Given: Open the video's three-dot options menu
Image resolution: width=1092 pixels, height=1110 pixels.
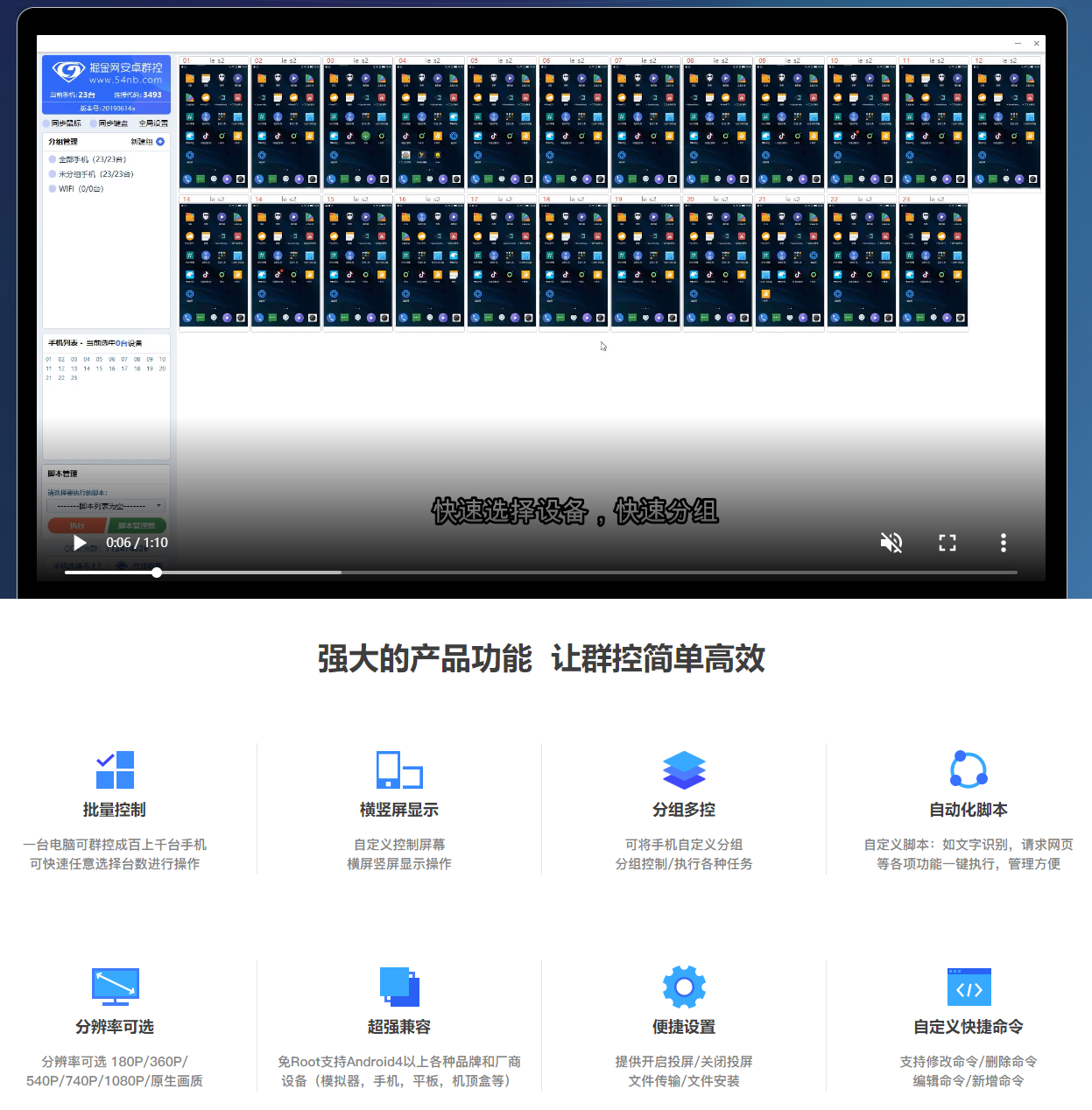Looking at the screenshot, I should coord(1004,543).
